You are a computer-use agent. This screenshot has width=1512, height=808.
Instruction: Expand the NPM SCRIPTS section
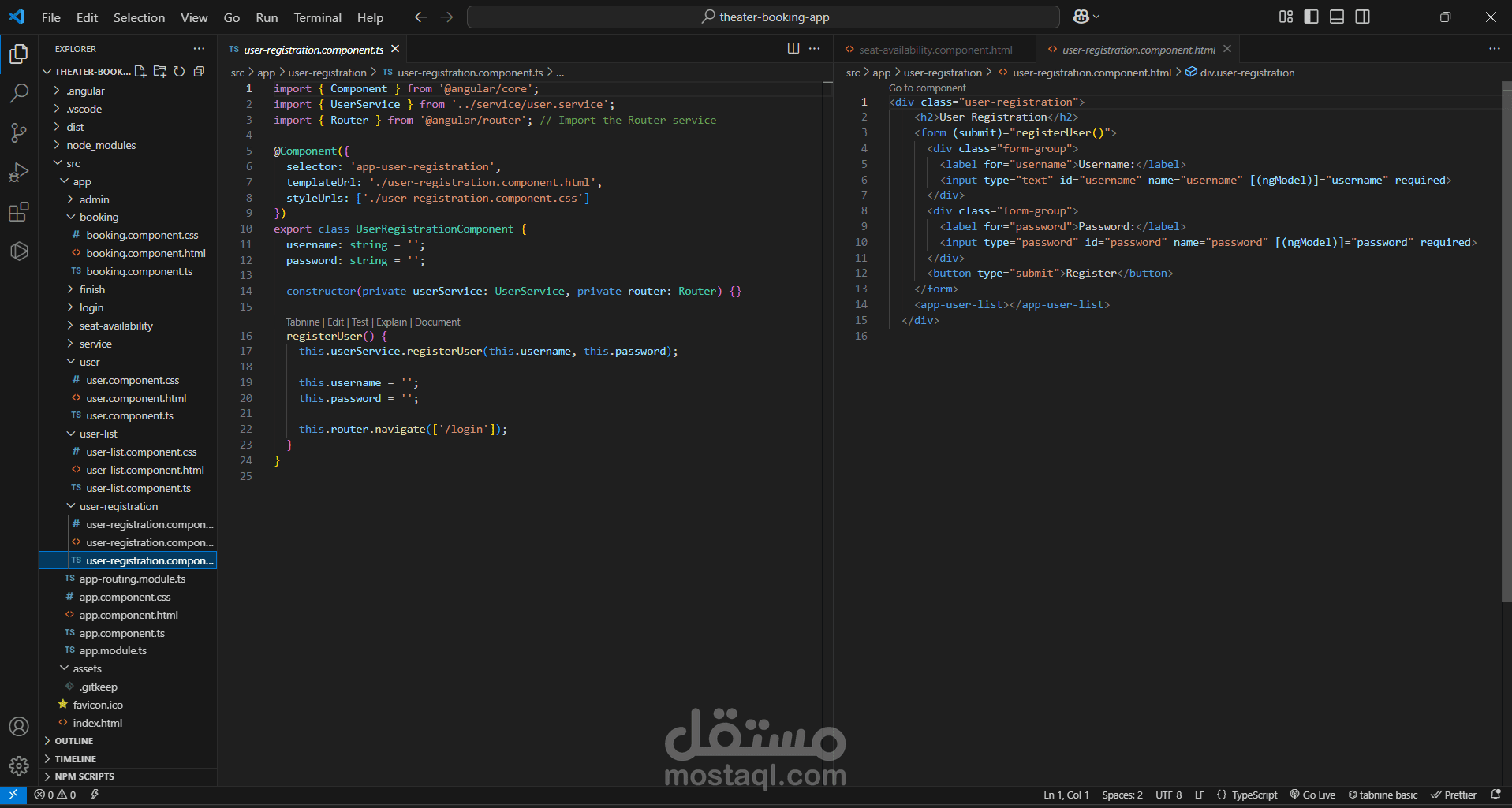pos(128,776)
